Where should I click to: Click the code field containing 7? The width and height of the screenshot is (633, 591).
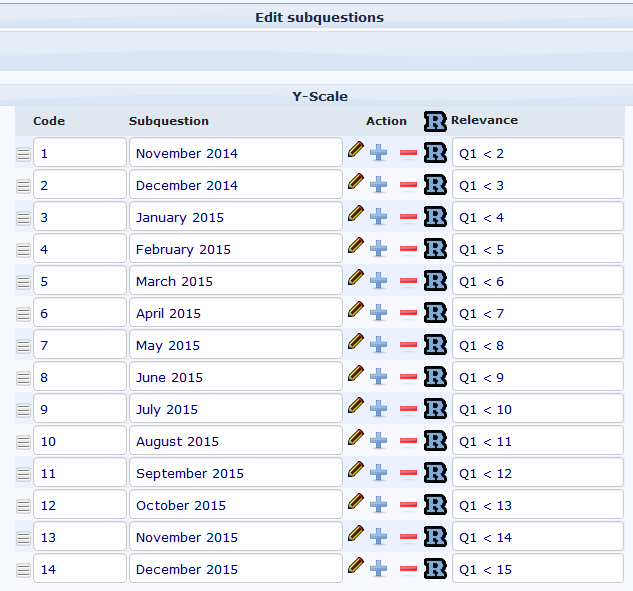coord(80,345)
